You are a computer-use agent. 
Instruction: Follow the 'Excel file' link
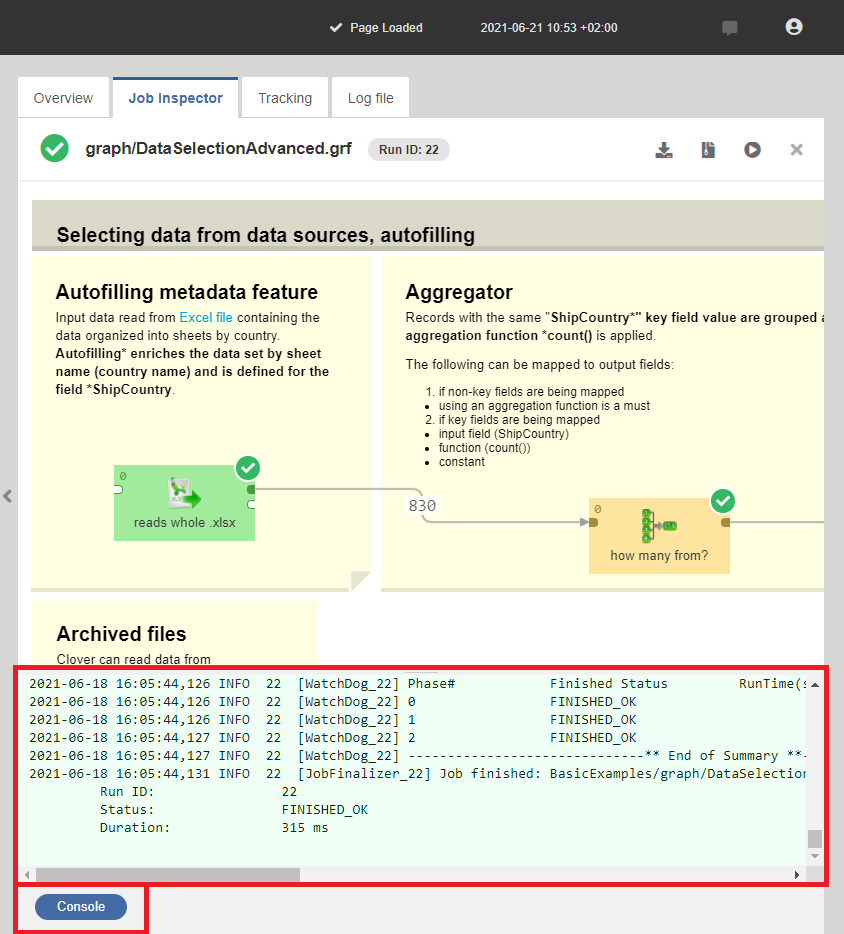[x=204, y=318]
